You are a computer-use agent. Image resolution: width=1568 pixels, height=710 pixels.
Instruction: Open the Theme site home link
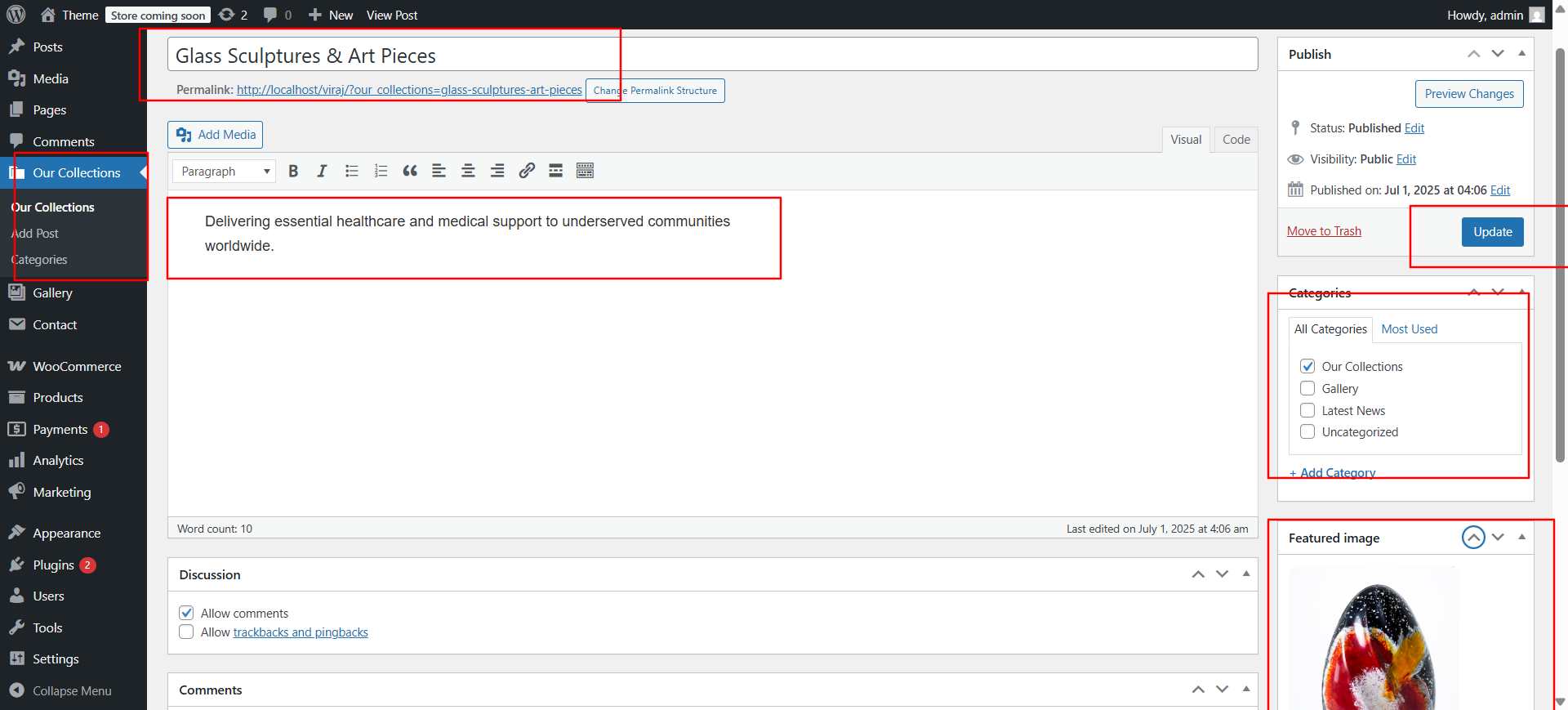[x=69, y=15]
